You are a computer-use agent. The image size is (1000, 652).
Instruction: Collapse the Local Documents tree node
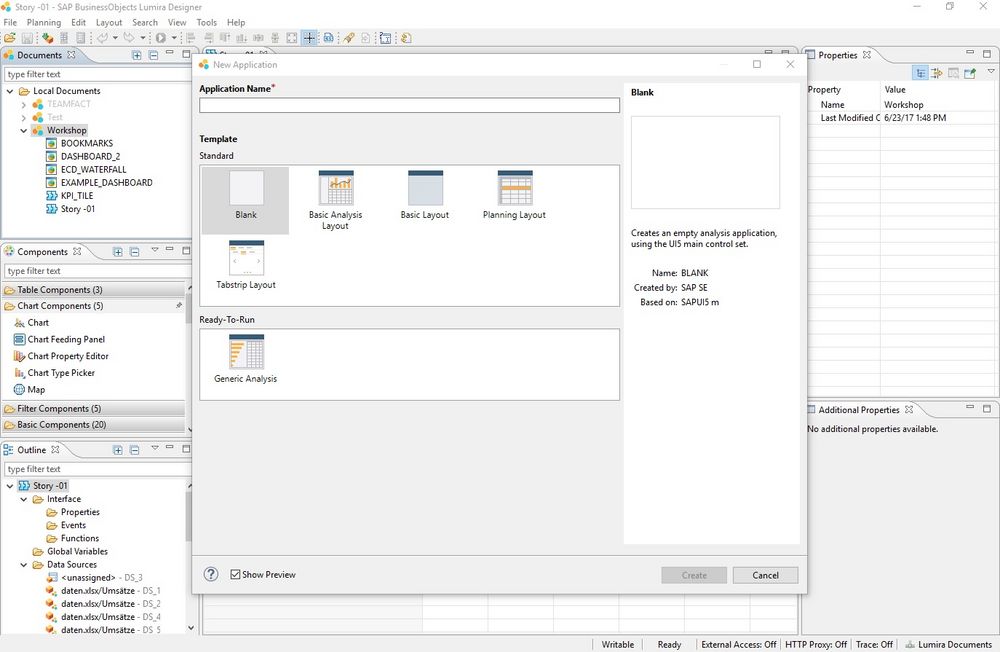10,91
